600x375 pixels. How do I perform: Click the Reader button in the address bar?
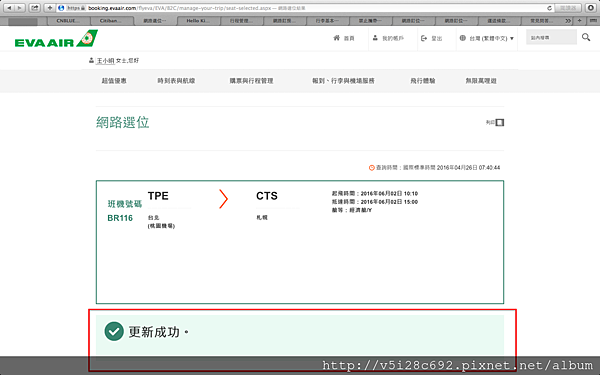pyautogui.click(x=568, y=8)
